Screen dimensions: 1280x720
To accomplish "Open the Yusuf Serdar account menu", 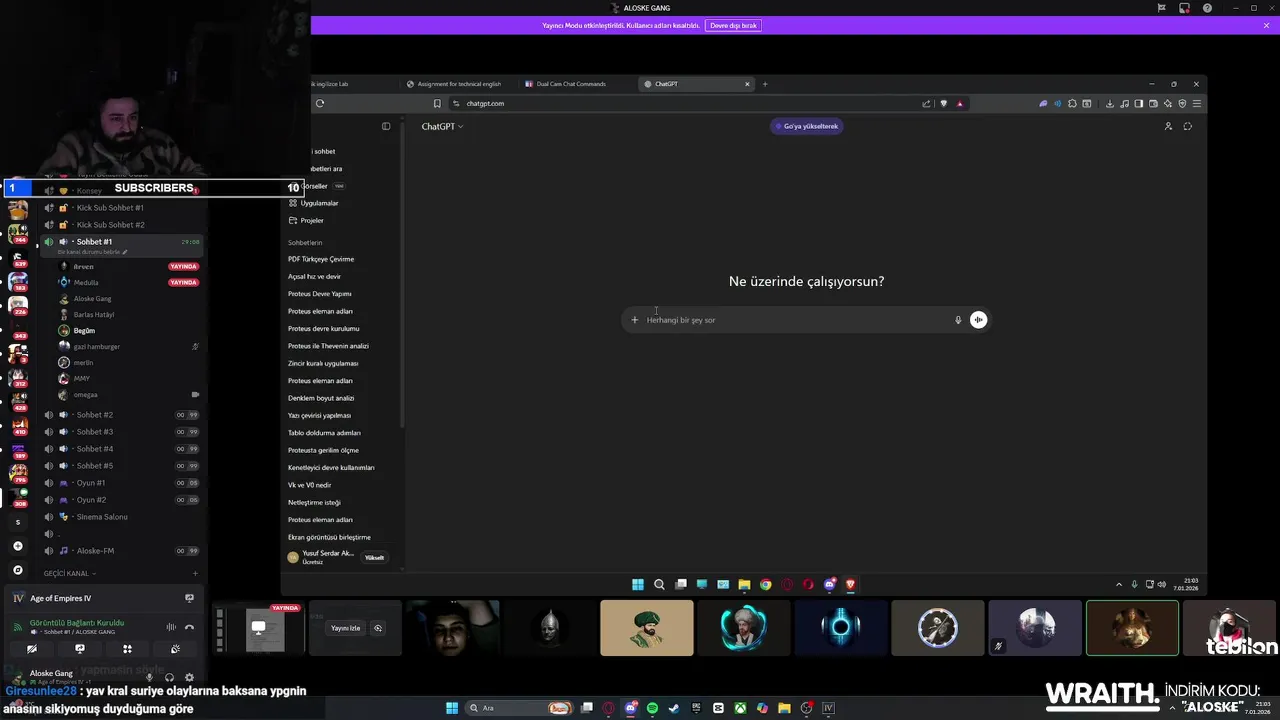I will coord(322,557).
